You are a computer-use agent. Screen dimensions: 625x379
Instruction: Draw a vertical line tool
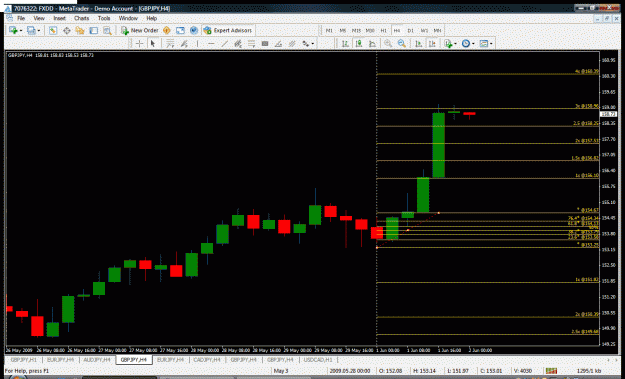pos(197,43)
